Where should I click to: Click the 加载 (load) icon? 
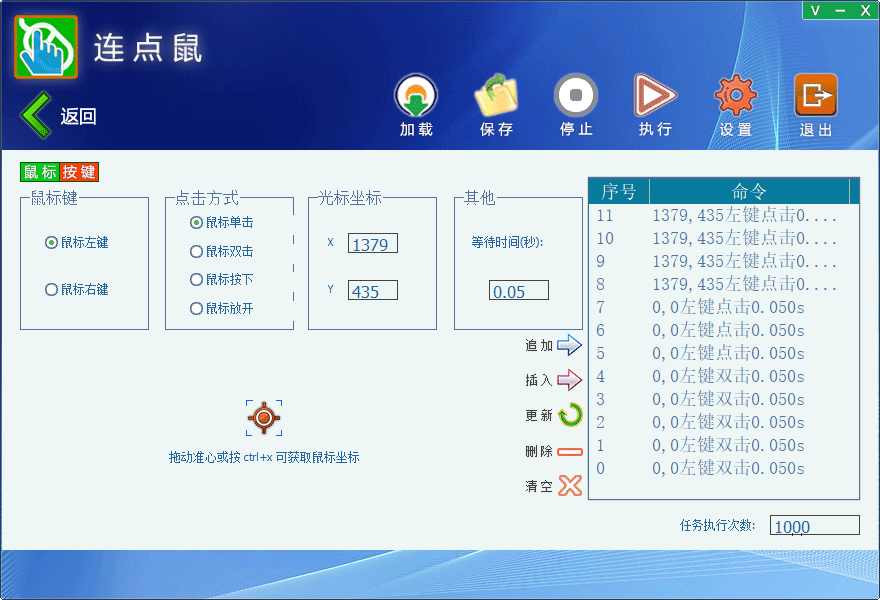click(x=416, y=96)
